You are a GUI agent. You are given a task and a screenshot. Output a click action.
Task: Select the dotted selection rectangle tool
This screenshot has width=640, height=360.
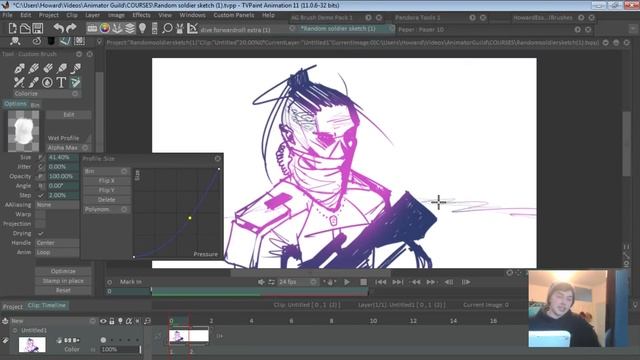(80, 41)
